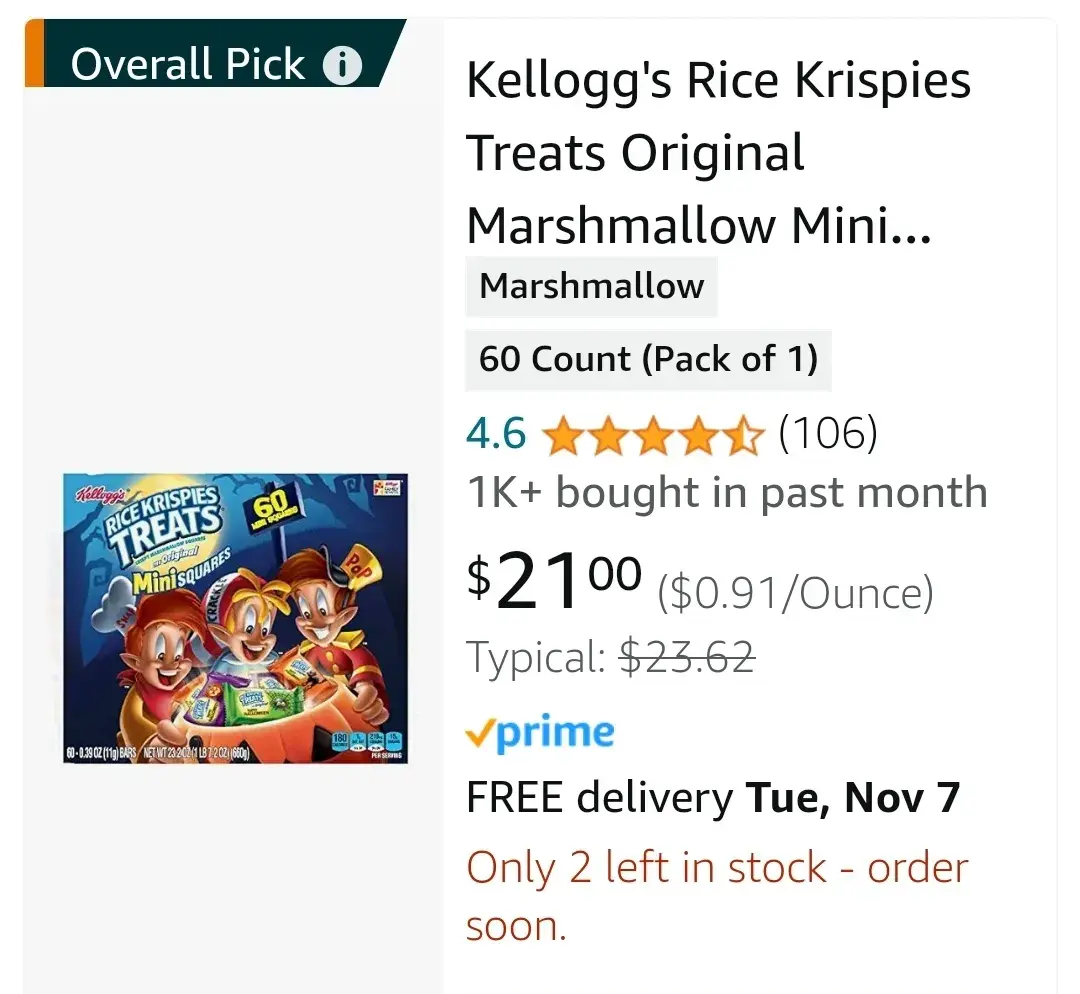Click the 4.6 rating number
Viewport: 1080px width, 994px height.
tap(496, 434)
